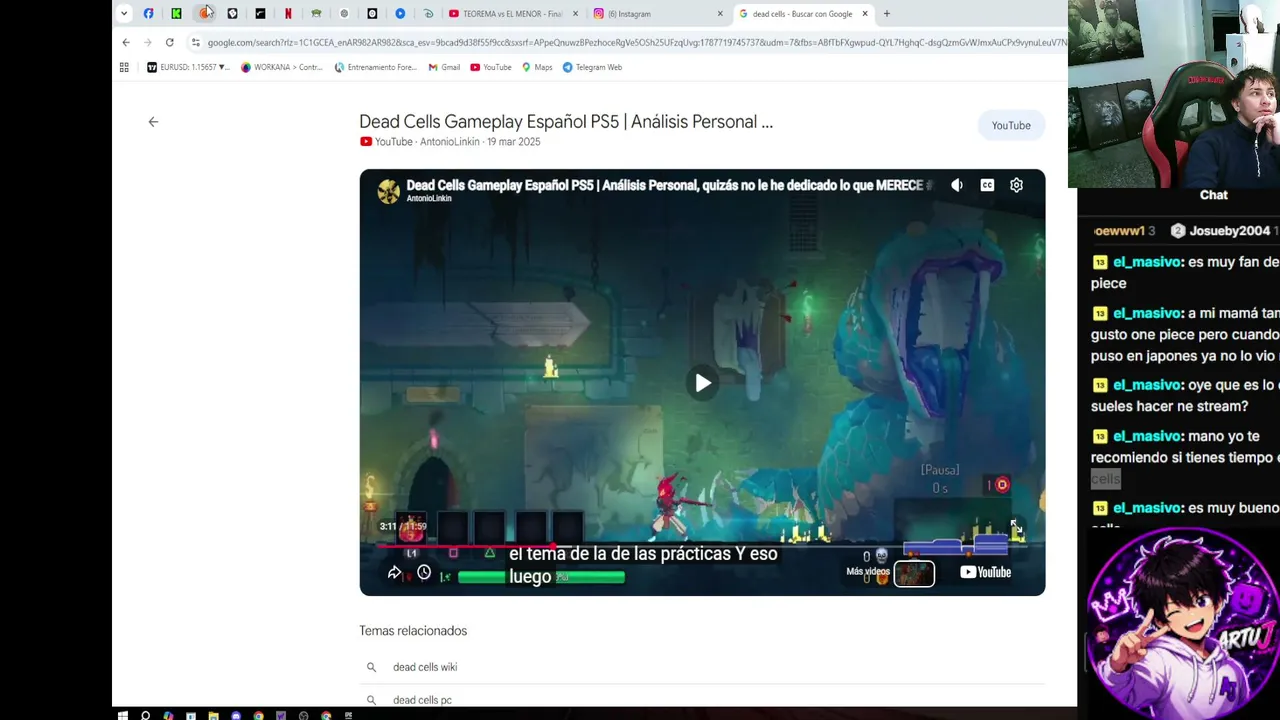Open a new browser tab
1280x720 pixels.
(886, 14)
